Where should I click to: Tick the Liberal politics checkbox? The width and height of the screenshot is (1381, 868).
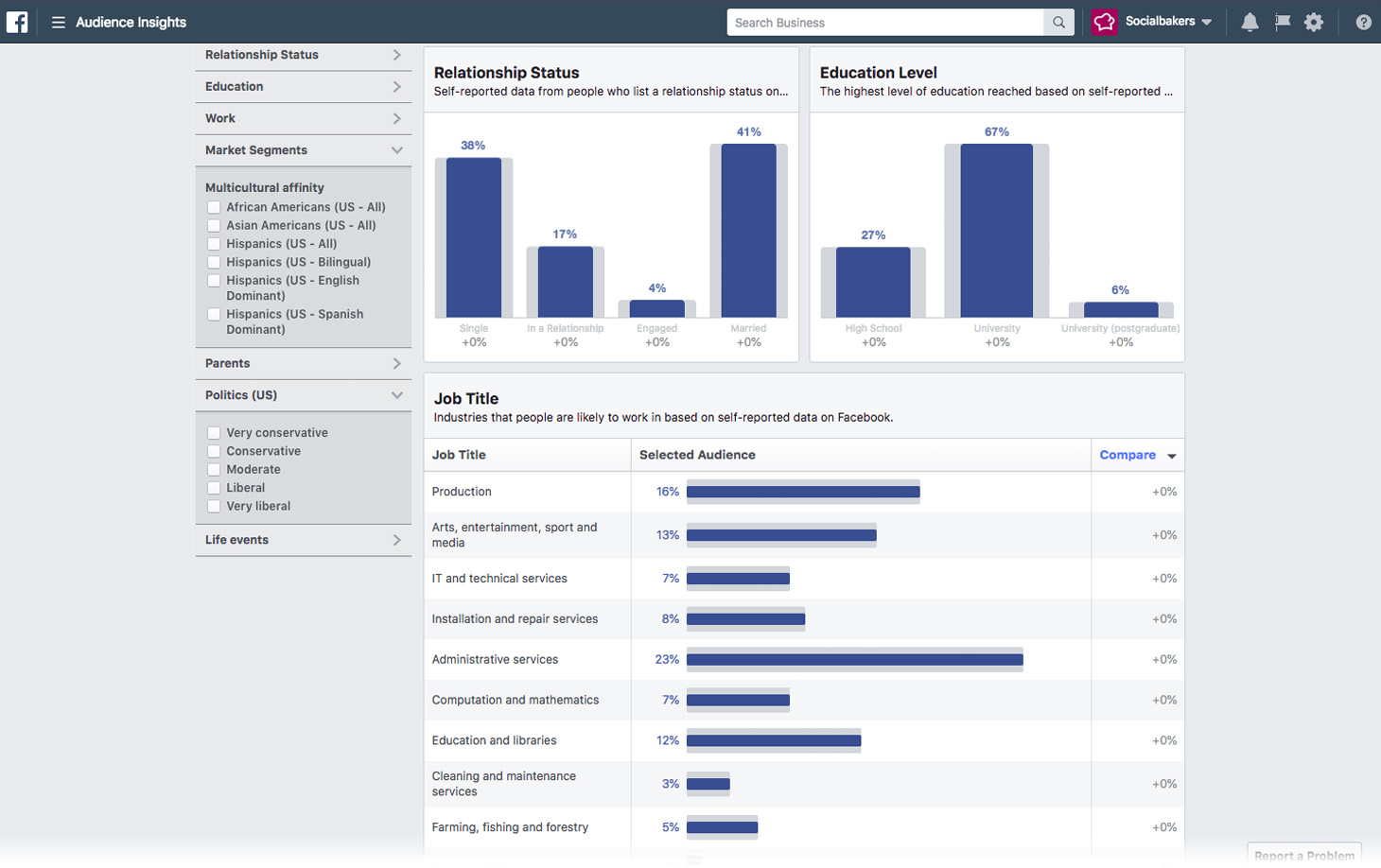point(214,488)
